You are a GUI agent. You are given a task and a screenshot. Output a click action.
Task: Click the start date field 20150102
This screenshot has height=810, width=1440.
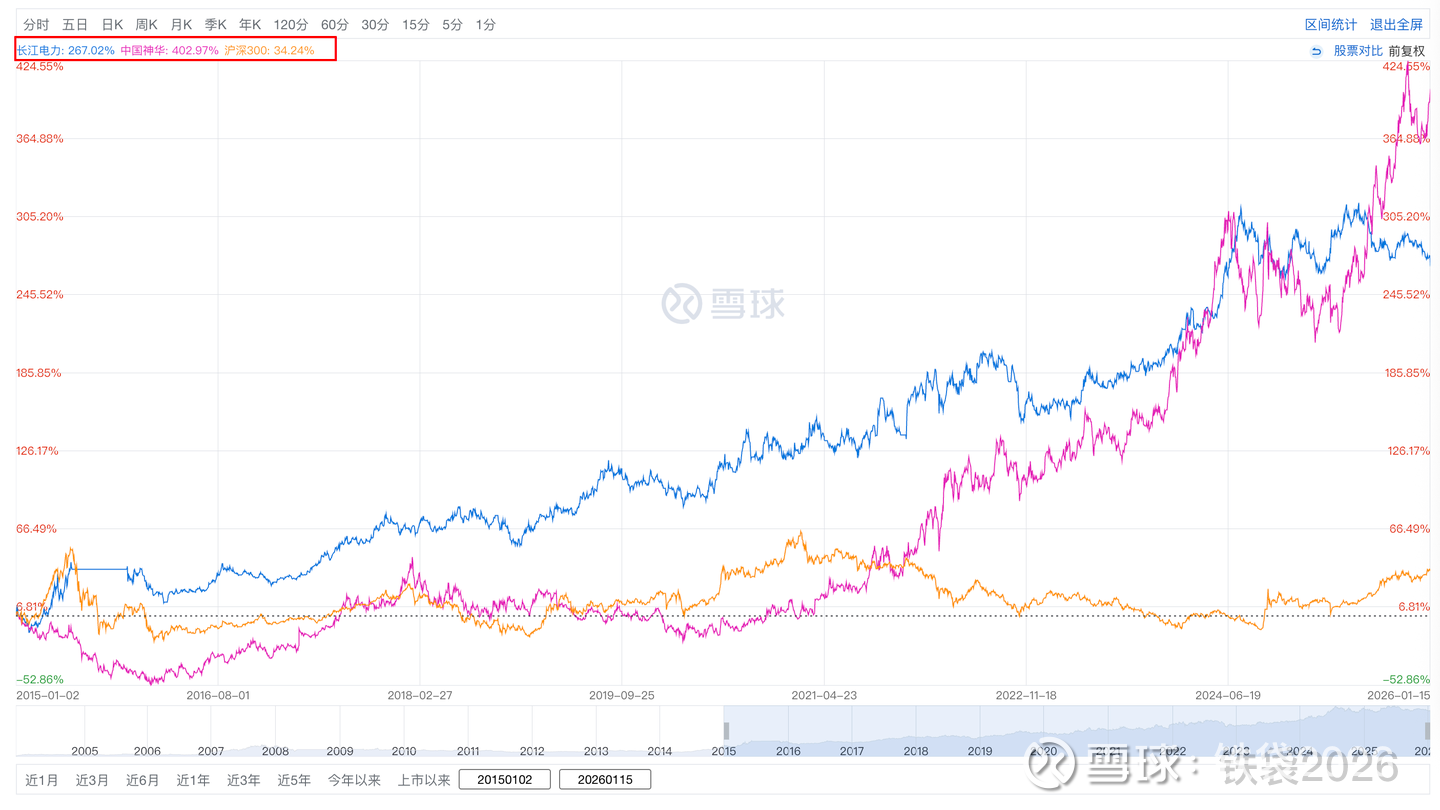(505, 780)
